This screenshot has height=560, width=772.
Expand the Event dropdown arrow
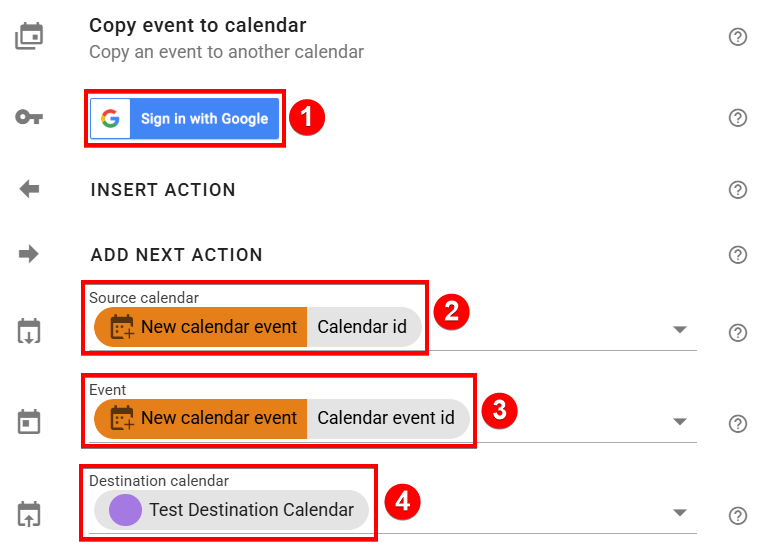680,421
